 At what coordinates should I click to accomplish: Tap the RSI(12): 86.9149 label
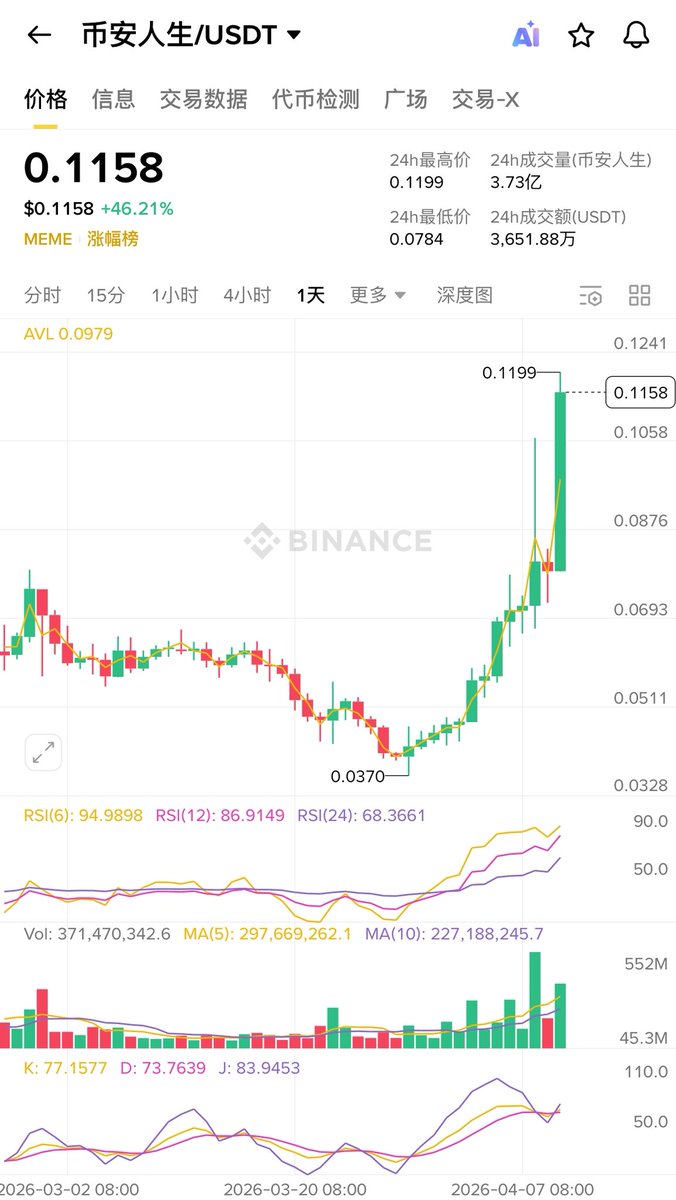coord(220,815)
